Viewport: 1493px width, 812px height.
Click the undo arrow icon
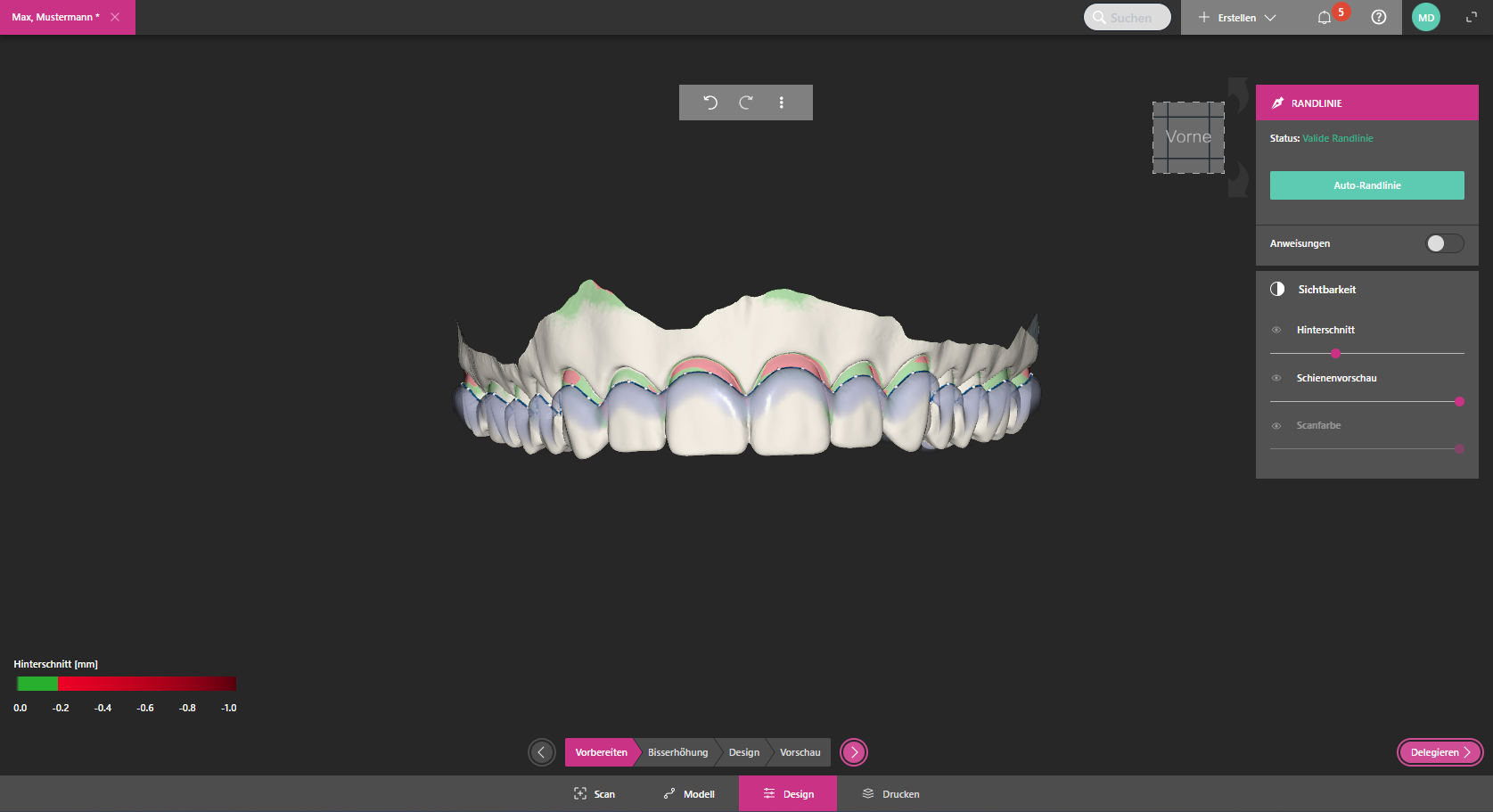pos(710,103)
